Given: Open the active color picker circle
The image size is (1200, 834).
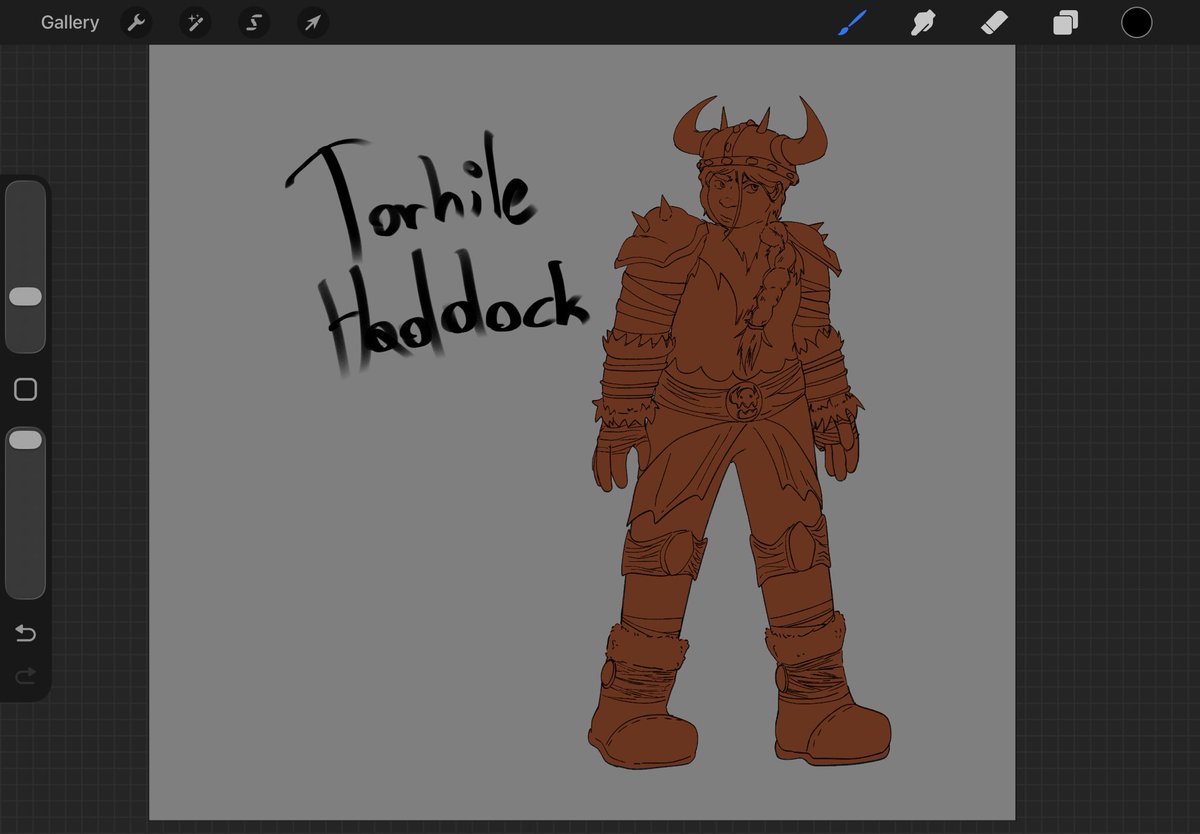Looking at the screenshot, I should 1136,22.
